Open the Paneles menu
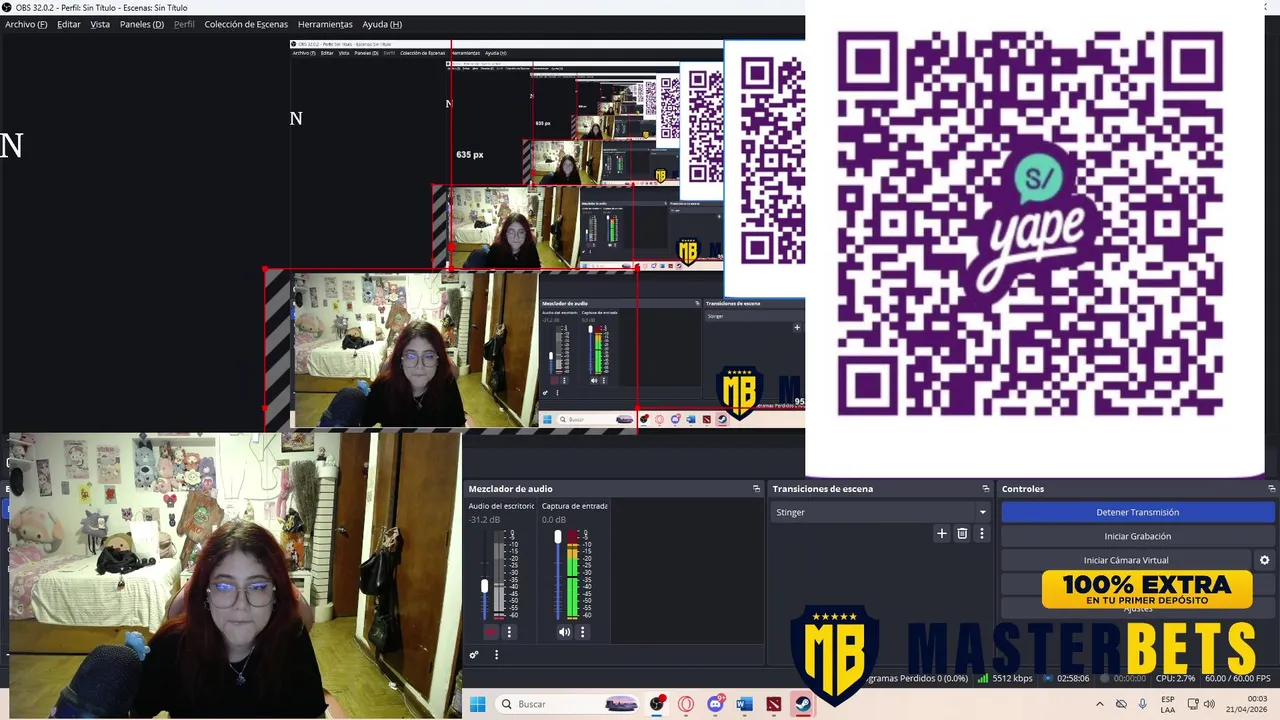1280x720 pixels. 142,24
